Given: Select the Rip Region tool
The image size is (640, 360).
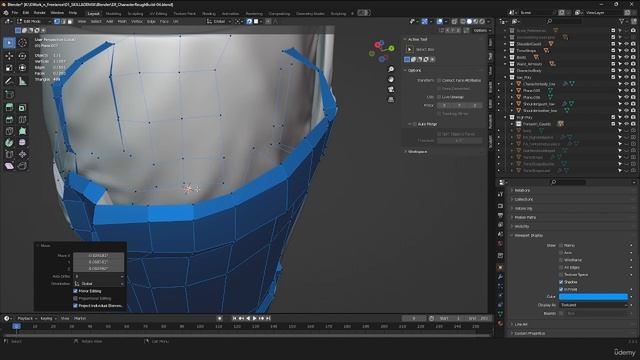Looking at the screenshot, I should pyautogui.click(x=22, y=166).
